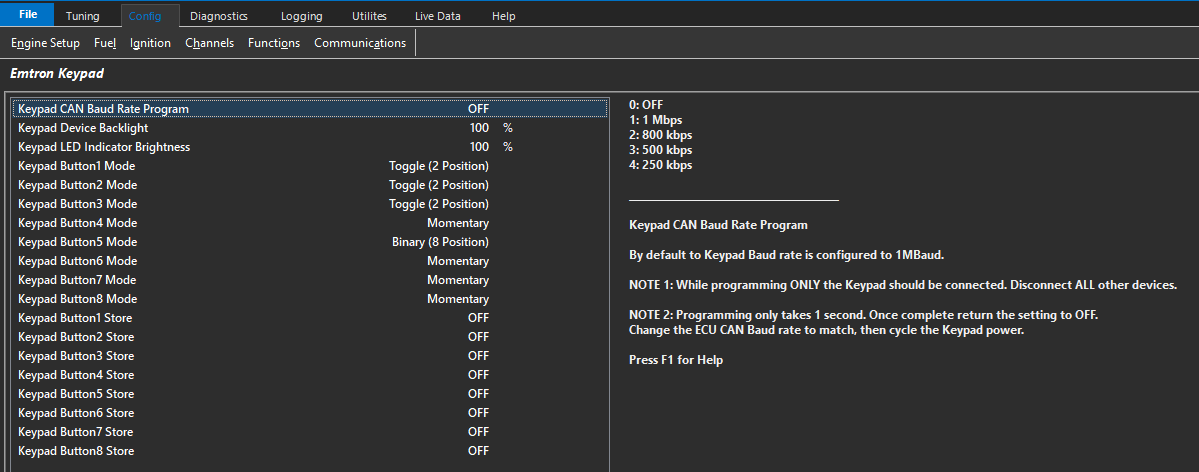Select the Keypad Button5 Mode row
This screenshot has width=1199, height=472.
pyautogui.click(x=310, y=242)
